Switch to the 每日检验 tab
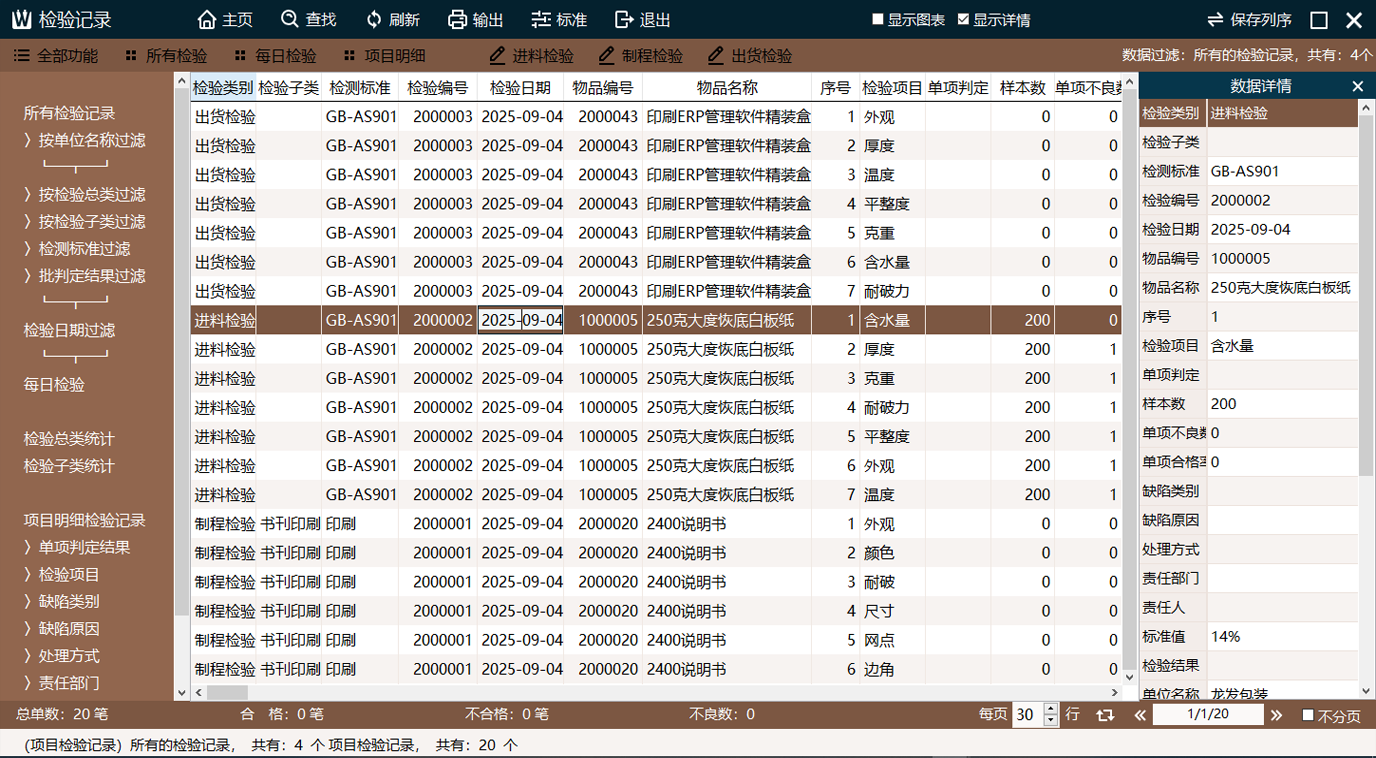The width and height of the screenshot is (1376, 758). [x=275, y=56]
